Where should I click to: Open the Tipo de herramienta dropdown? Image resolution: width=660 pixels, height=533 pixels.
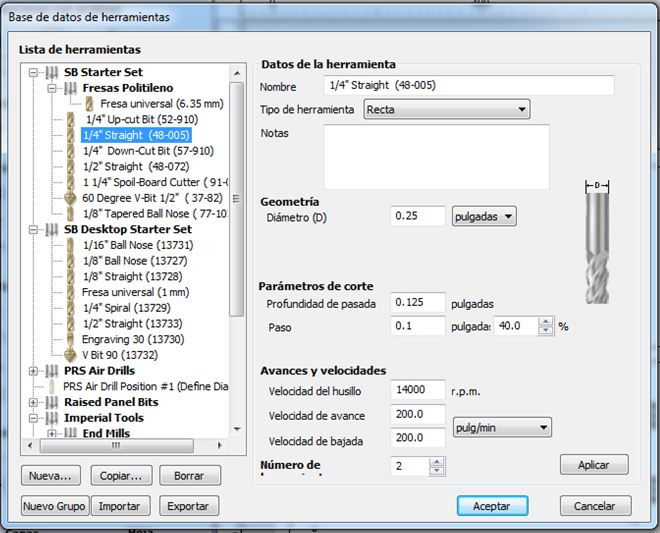pos(447,109)
